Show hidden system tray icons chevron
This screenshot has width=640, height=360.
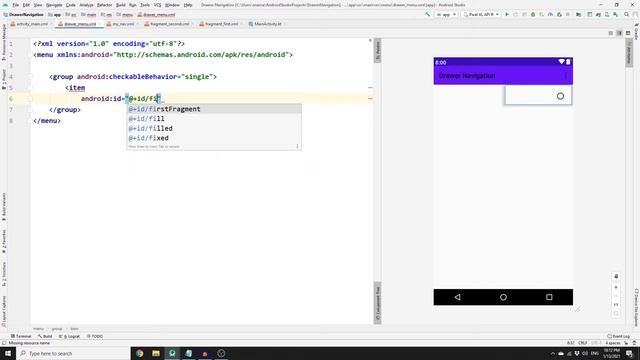point(553,353)
